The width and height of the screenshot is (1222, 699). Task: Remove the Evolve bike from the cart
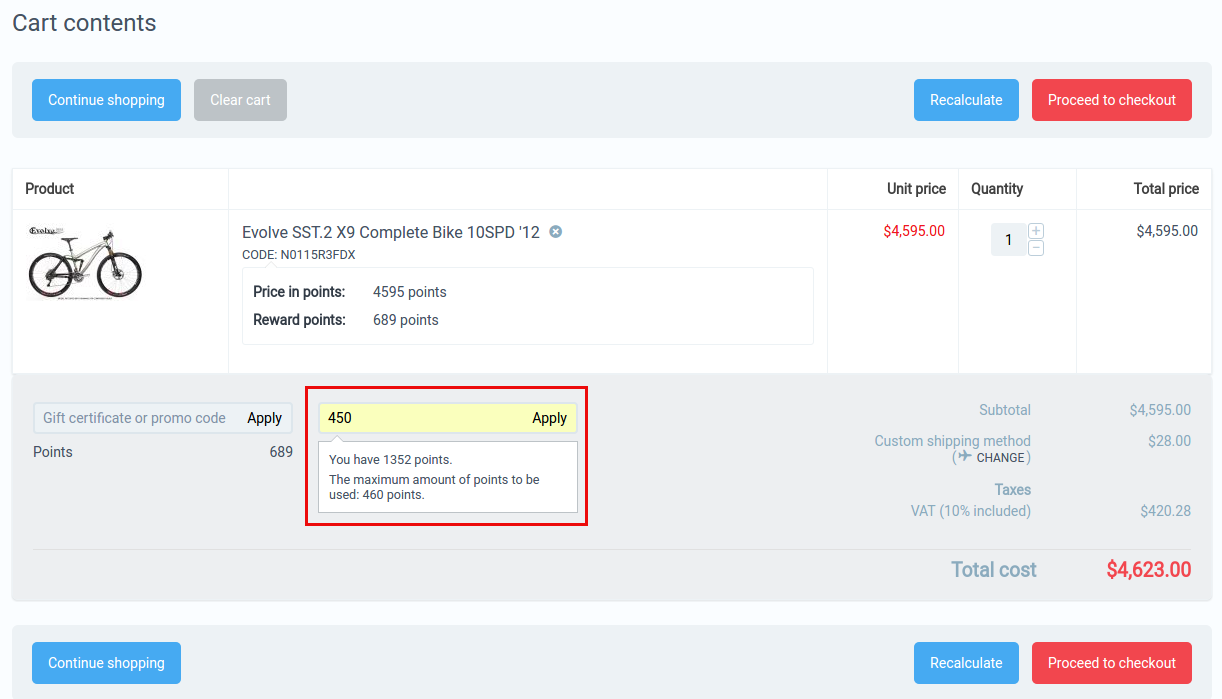556,232
